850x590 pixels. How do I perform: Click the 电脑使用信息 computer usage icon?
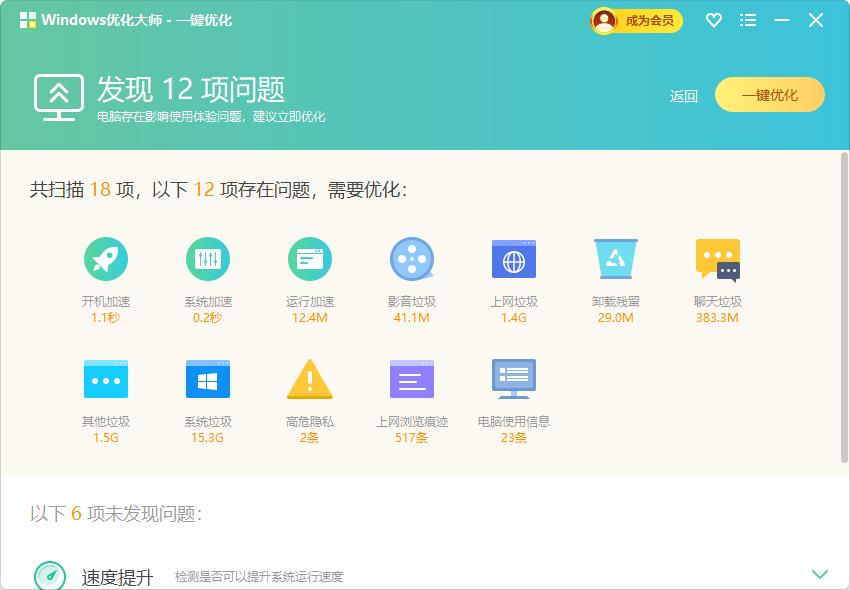click(x=514, y=379)
